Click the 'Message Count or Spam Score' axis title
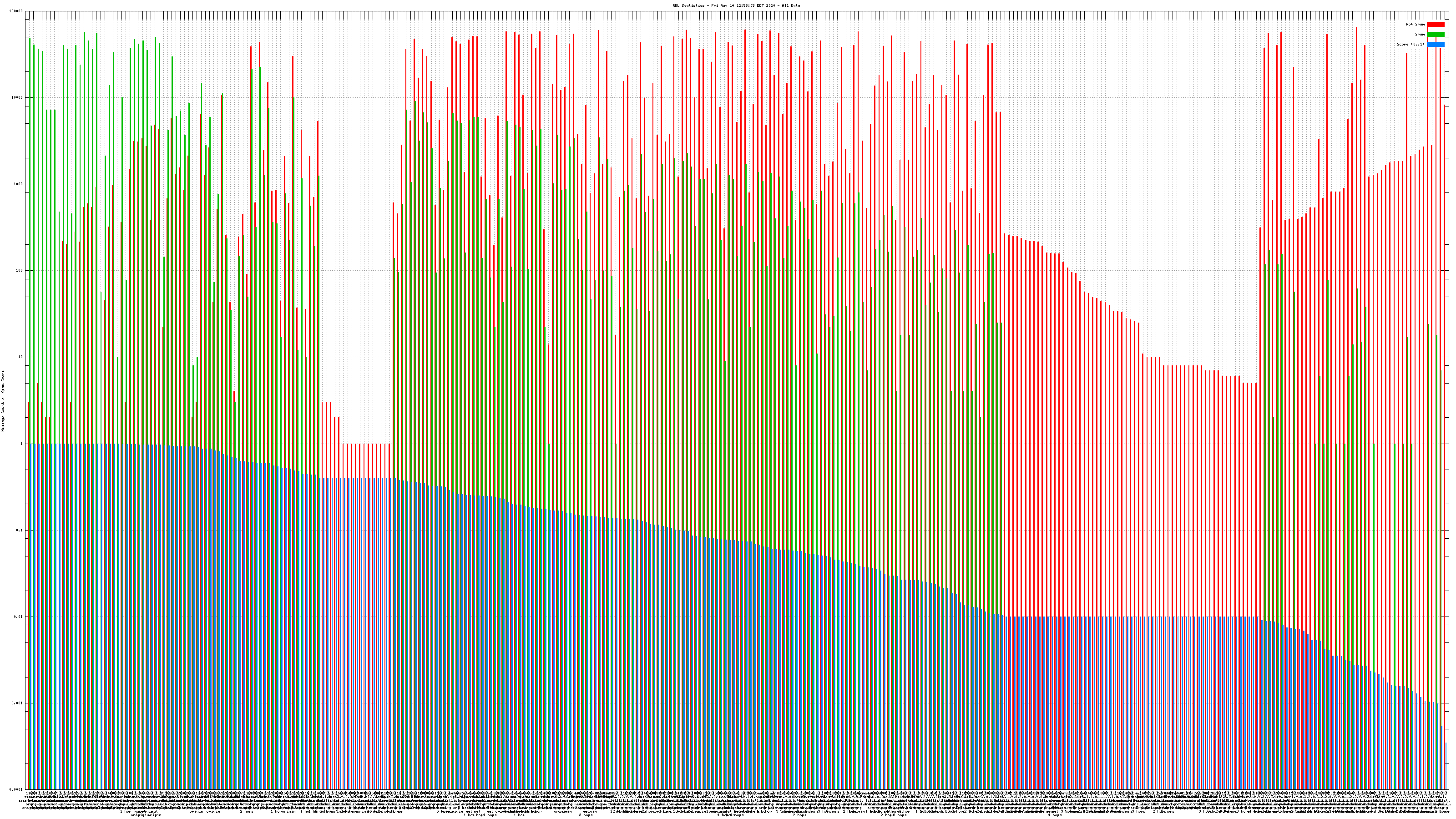The height and width of the screenshot is (819, 1456). pos(3,400)
